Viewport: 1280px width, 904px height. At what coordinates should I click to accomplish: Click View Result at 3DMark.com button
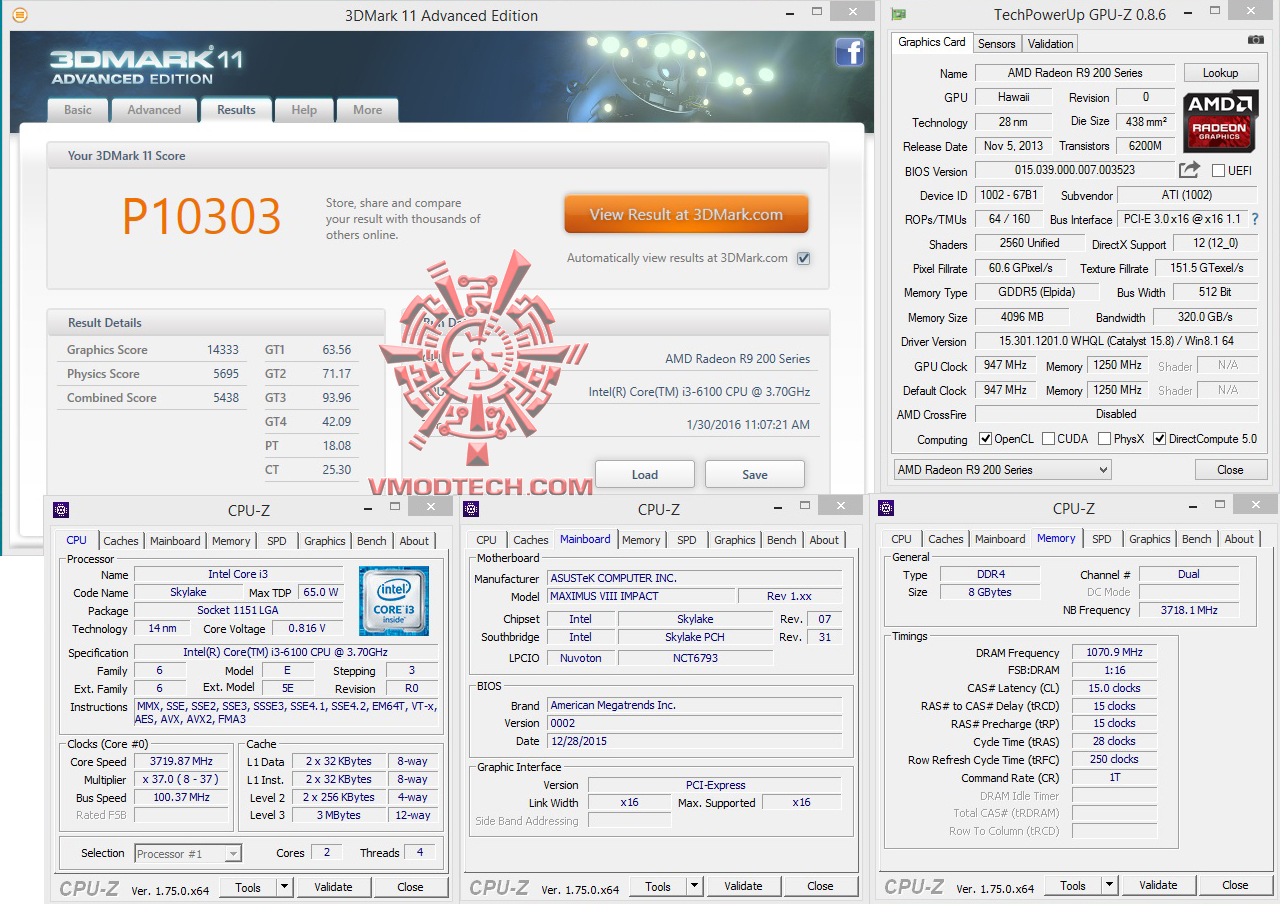click(686, 214)
